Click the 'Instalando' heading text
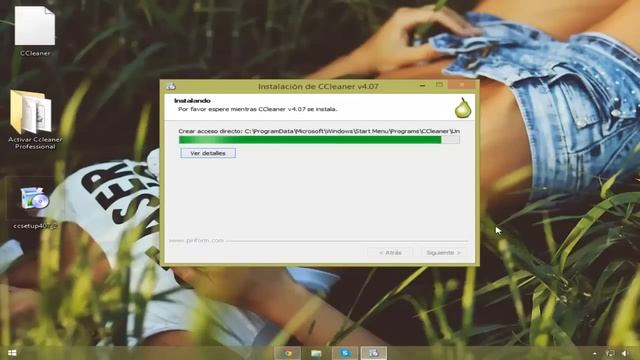The image size is (640, 360). [x=192, y=100]
